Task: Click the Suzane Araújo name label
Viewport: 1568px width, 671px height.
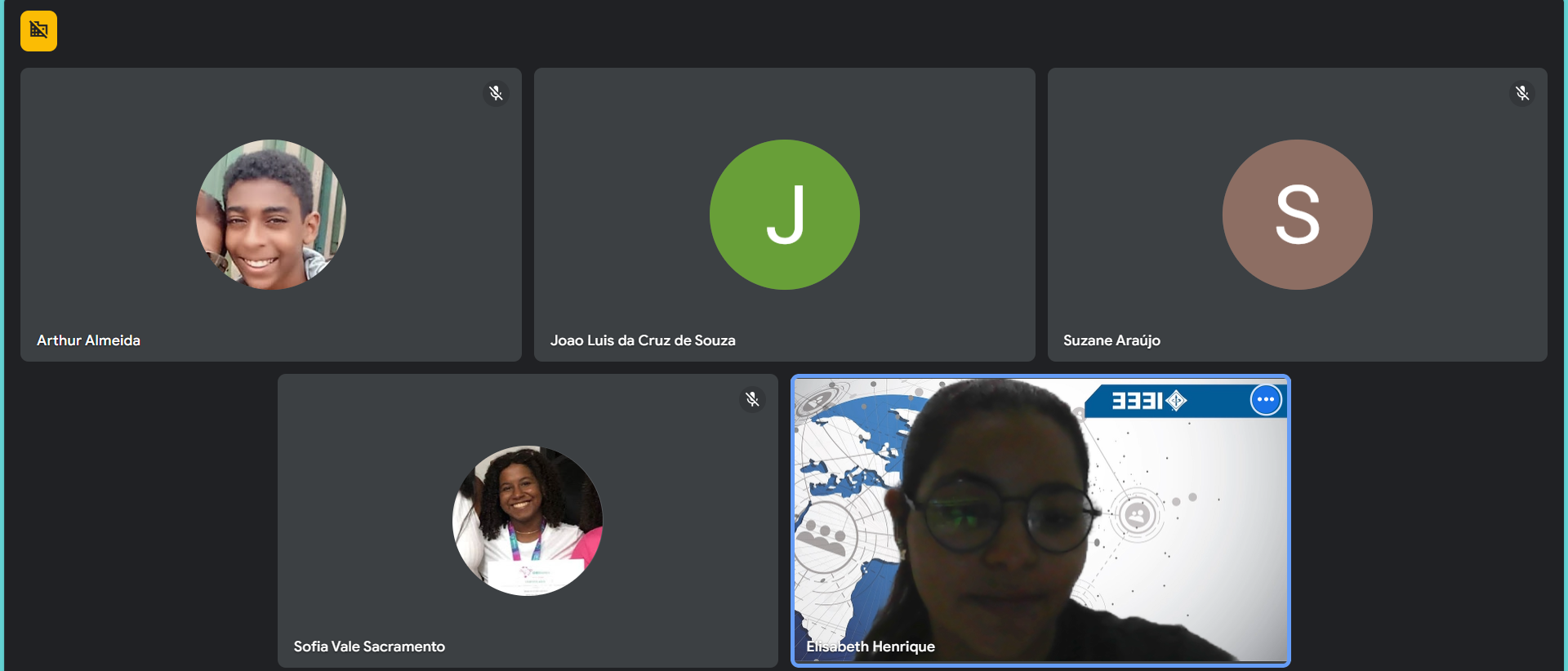Action: tap(1111, 340)
